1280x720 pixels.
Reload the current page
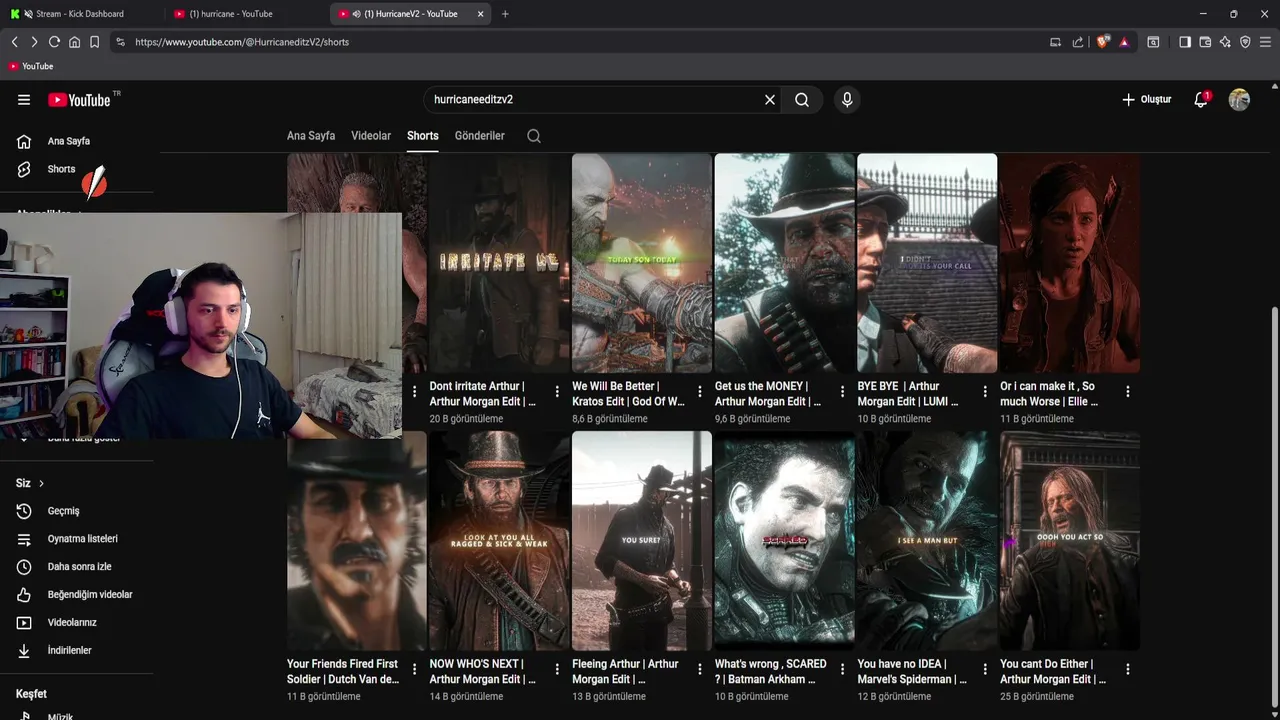54,42
